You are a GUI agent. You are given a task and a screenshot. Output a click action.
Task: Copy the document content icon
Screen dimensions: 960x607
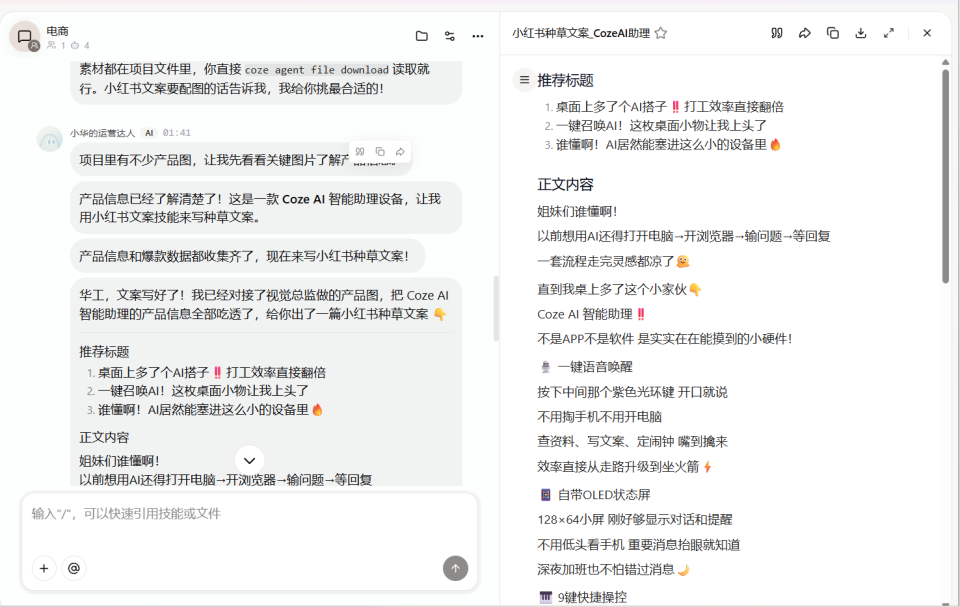[833, 33]
